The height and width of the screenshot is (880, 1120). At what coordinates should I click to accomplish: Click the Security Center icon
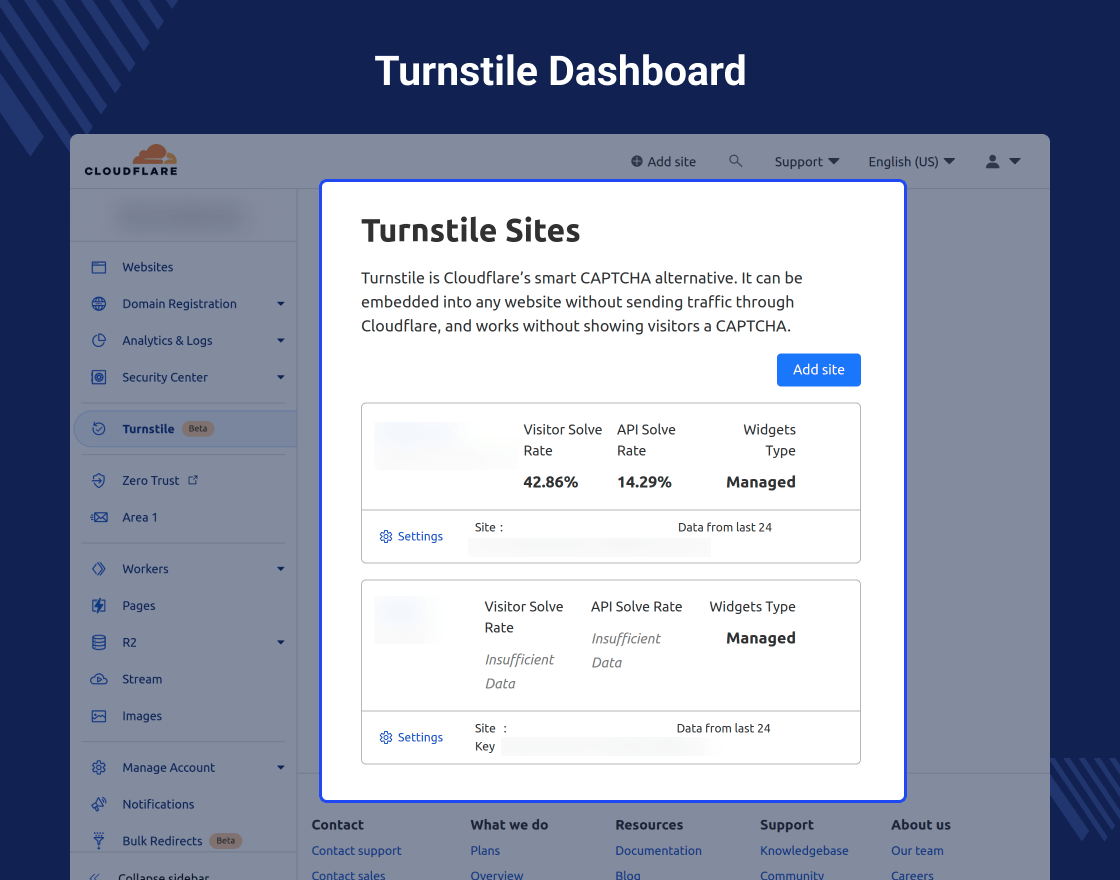click(x=99, y=377)
